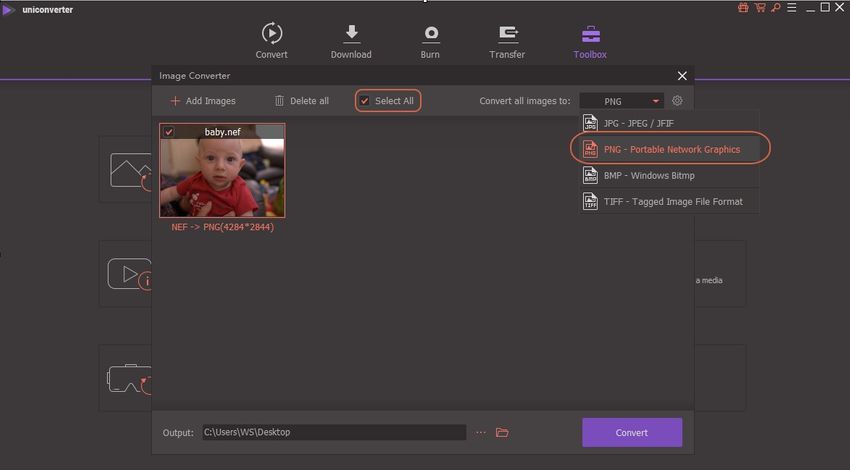Go to the Download section

click(351, 34)
